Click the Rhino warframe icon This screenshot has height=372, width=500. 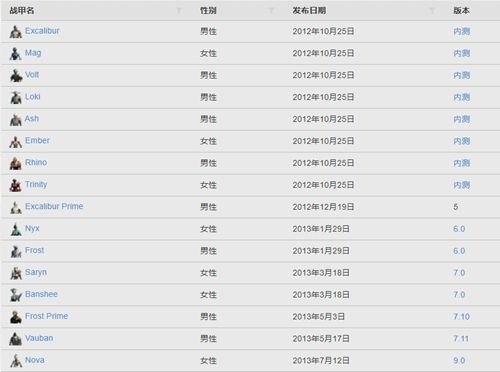pyautogui.click(x=16, y=163)
